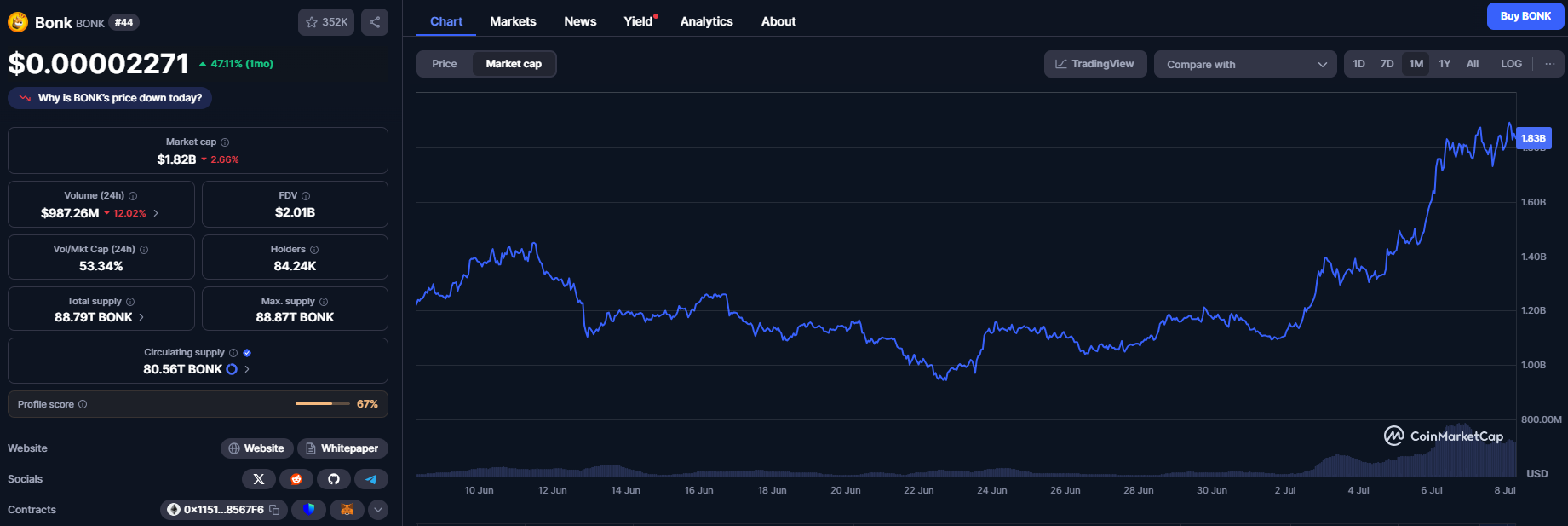Open the Vol/Mkt Cap (24h) info icon
The image size is (1568, 526).
click(144, 250)
